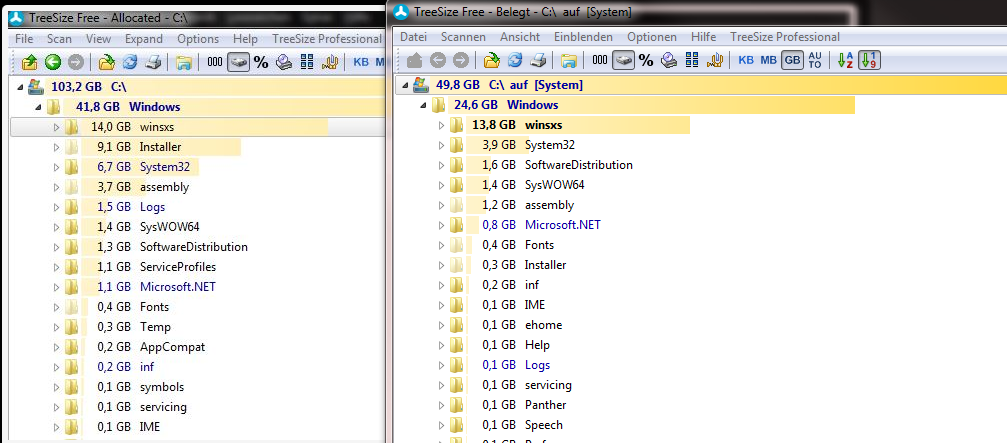Click the TreeSize app icon in Belegt title bar
The height and width of the screenshot is (443, 1007).
coord(401,12)
